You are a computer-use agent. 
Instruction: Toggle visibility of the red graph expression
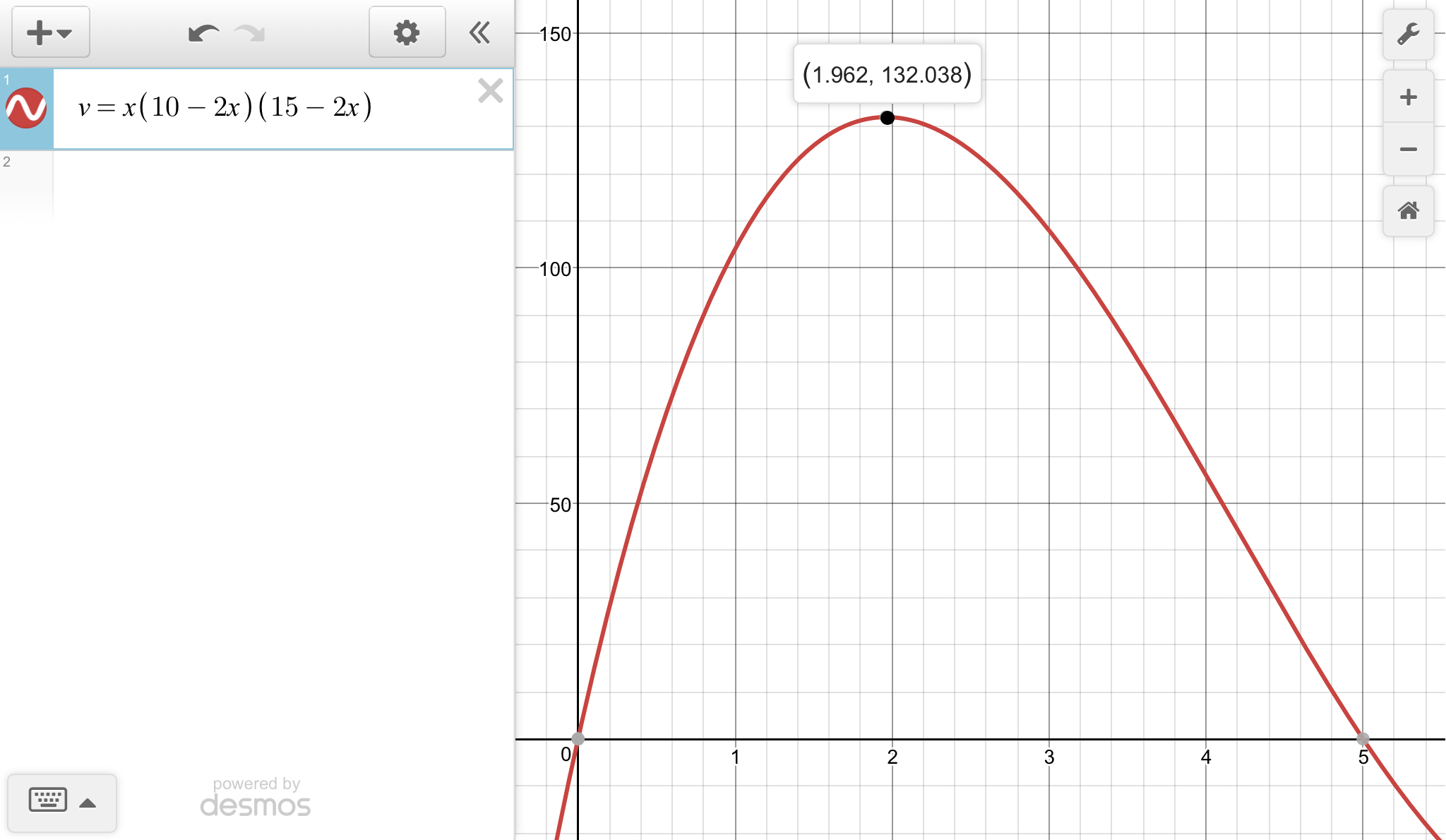pyautogui.click(x=26, y=108)
